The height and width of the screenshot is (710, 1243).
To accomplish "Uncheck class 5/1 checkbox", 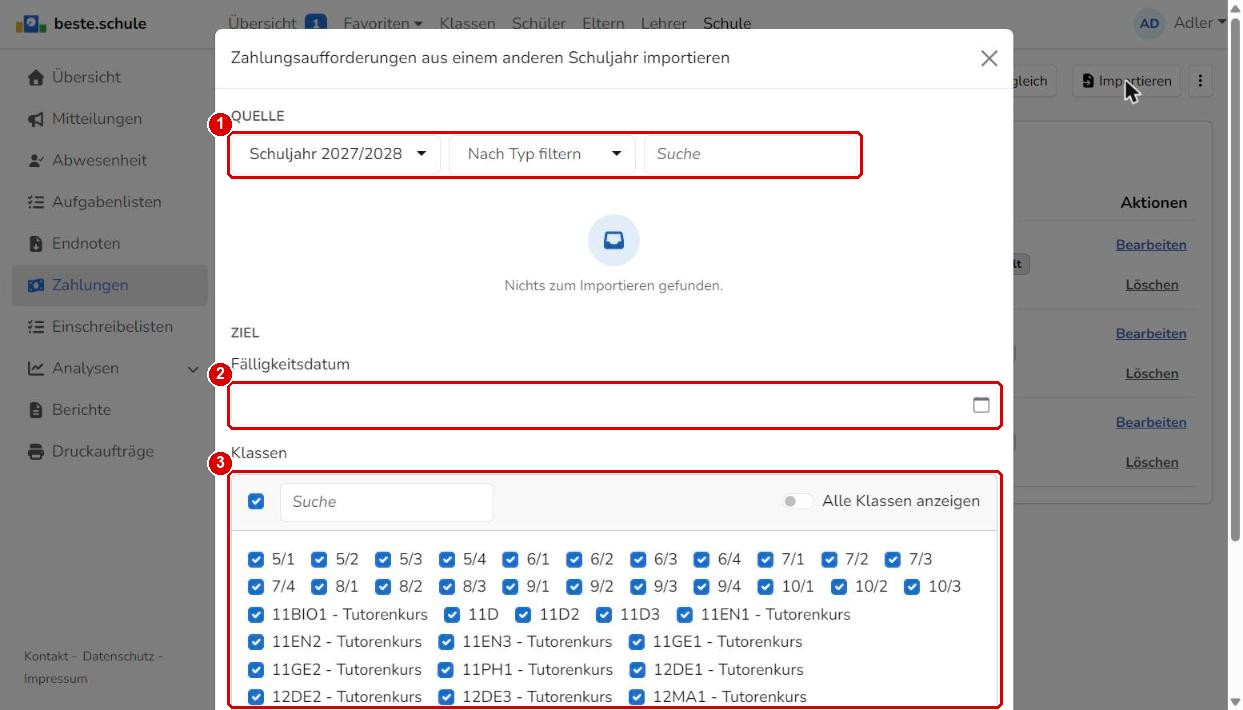I will 256,559.
